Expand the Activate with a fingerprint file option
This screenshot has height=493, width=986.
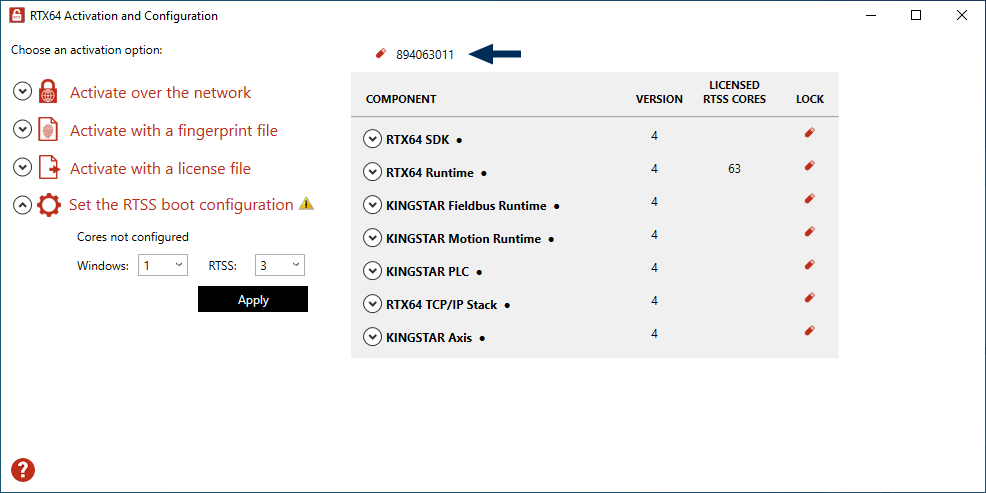pyautogui.click(x=23, y=130)
